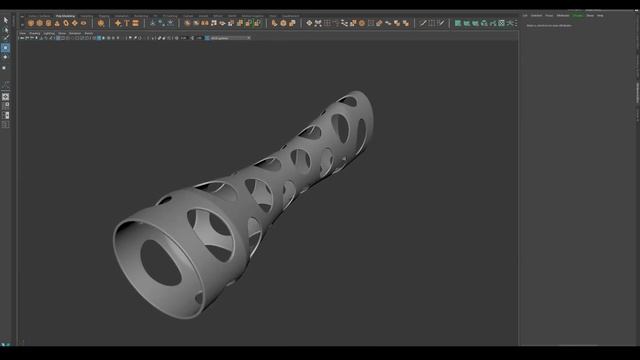Open the Curves / Surfaces shelf tab
This screenshot has height=360, width=640.
click(x=39, y=16)
